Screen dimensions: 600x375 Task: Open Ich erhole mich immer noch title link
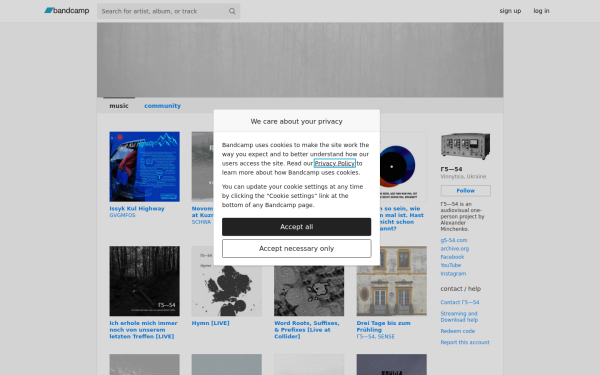[143, 330]
